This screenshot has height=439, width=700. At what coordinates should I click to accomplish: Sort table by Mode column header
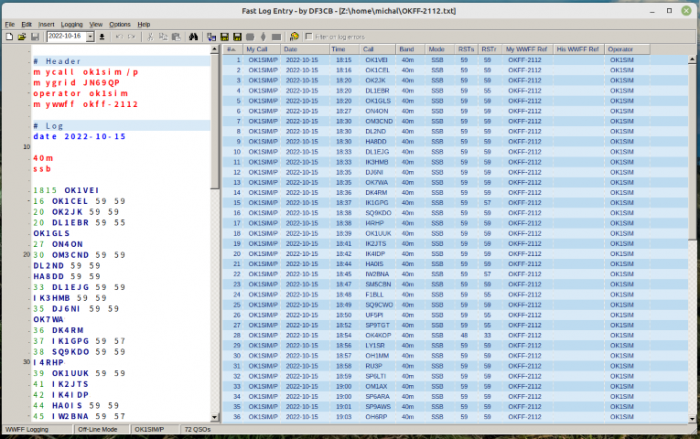point(438,49)
